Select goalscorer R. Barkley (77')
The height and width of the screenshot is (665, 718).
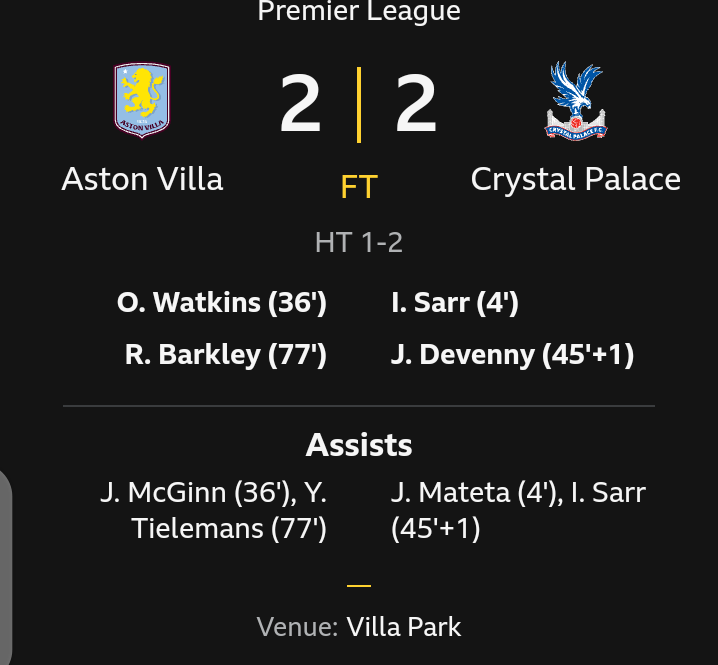click(x=226, y=354)
